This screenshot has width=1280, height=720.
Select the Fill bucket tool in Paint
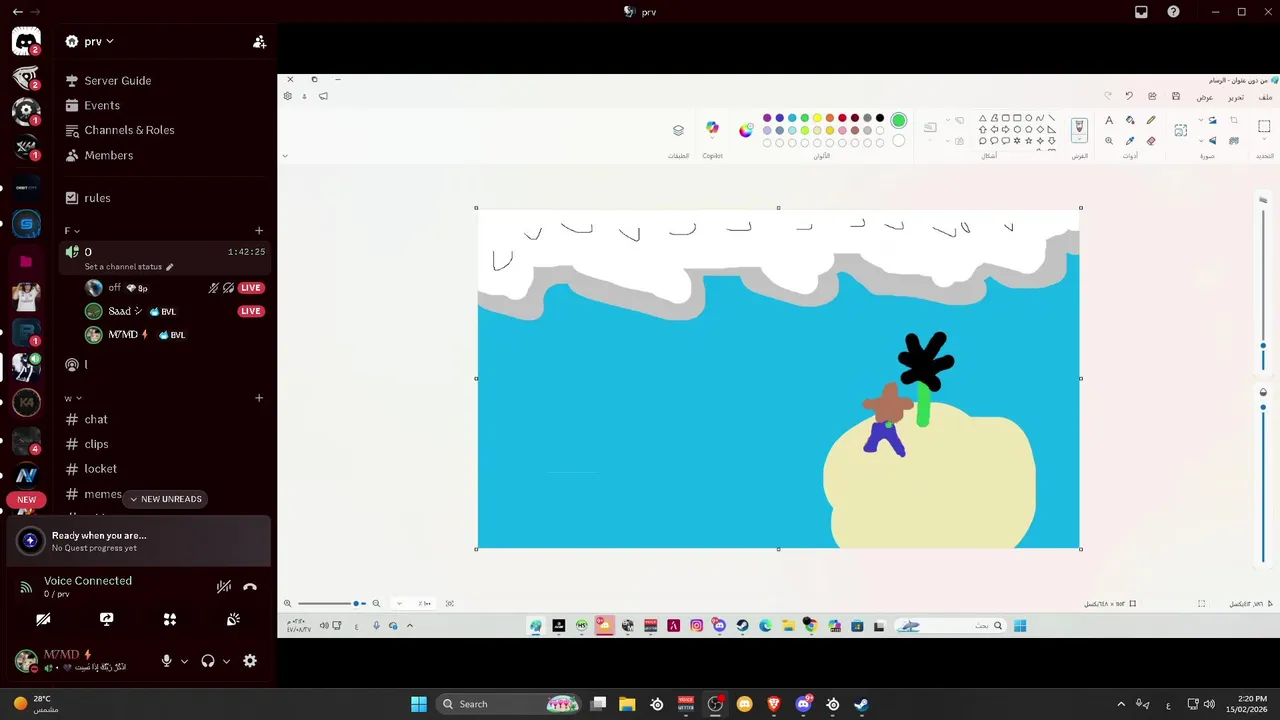[1130, 121]
